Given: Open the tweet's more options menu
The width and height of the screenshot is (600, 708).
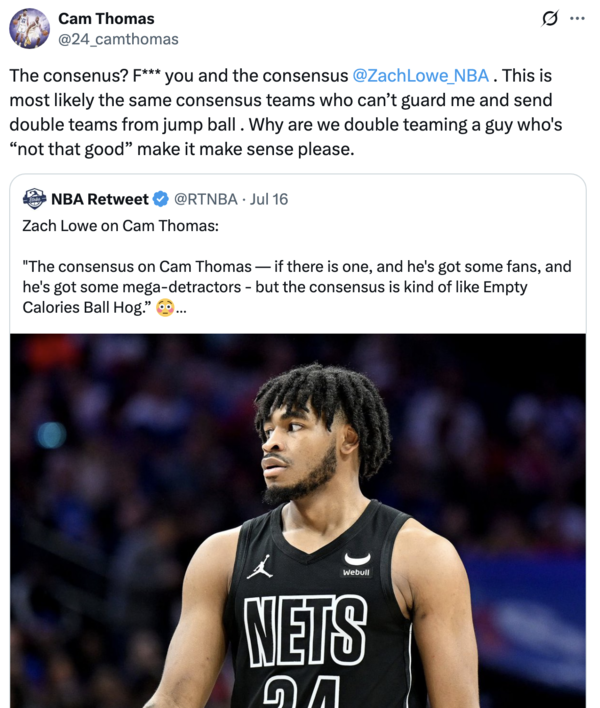Looking at the screenshot, I should click(x=577, y=19).
